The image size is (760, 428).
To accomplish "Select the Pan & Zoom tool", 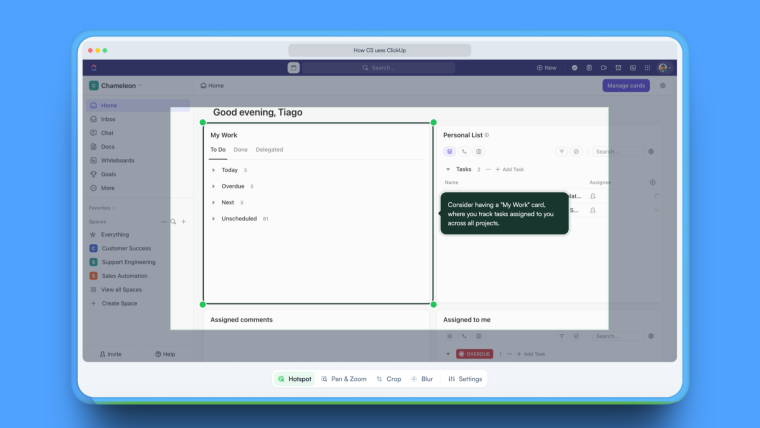I will pos(343,379).
